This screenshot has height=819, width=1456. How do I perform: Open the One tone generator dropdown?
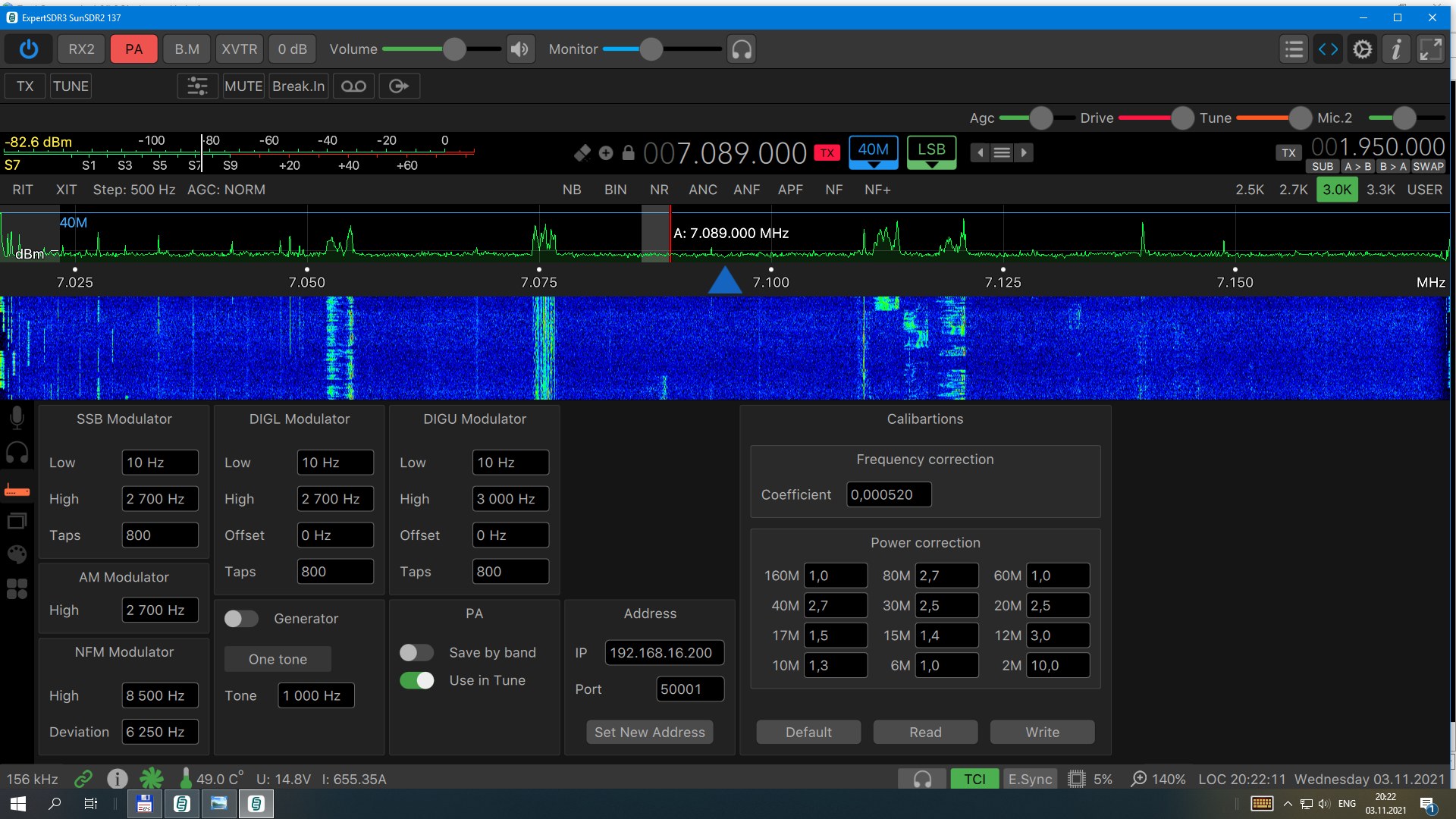coord(278,659)
